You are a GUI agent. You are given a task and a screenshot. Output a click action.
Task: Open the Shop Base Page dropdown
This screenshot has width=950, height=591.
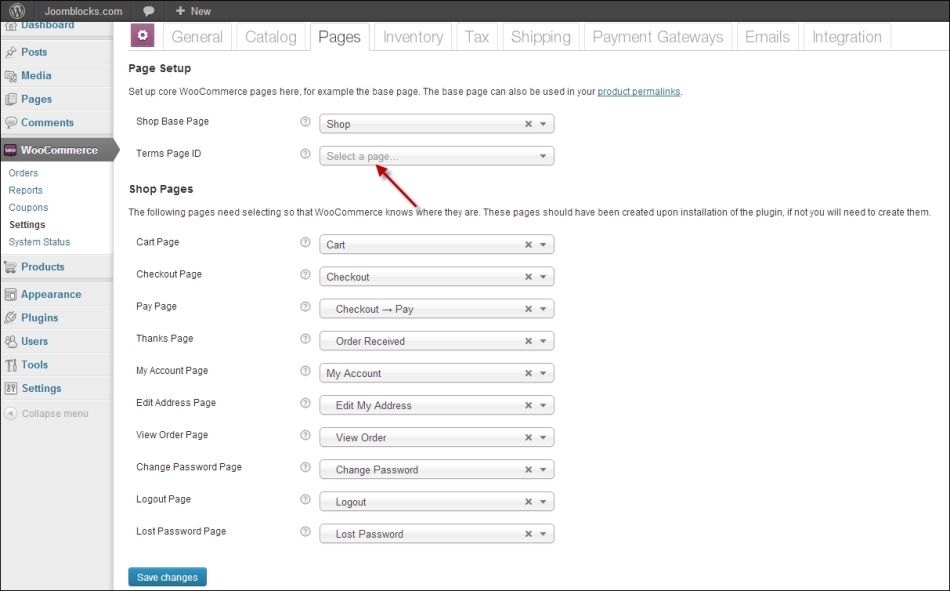[436, 124]
